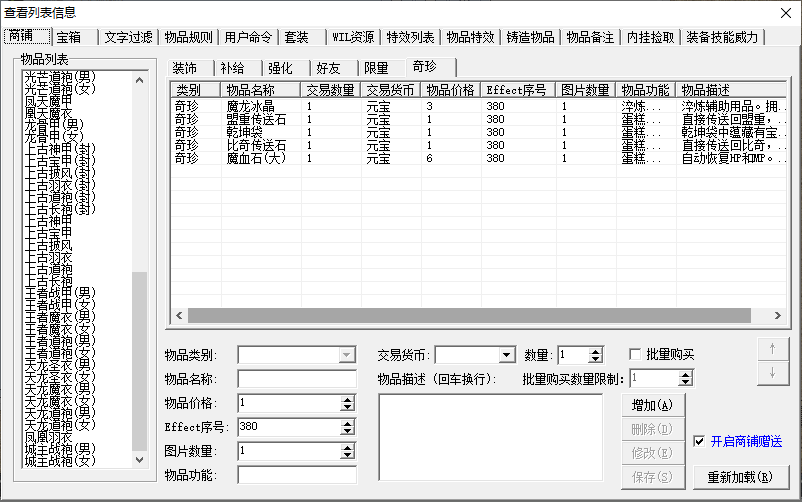This screenshot has width=802, height=502.
Task: Click the item list scroll-down arrow
Action: coord(140,461)
